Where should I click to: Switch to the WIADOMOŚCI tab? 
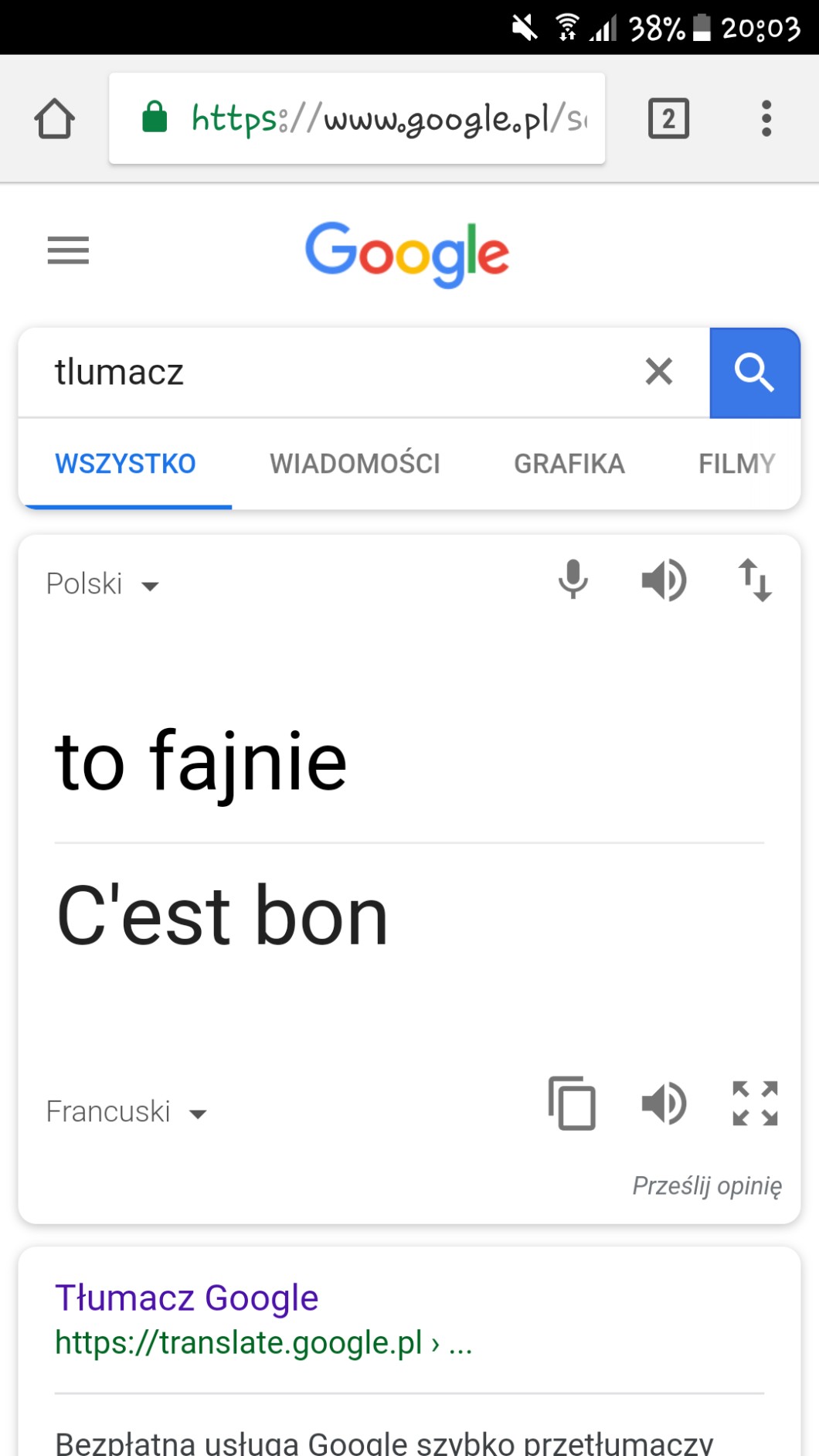click(x=355, y=464)
